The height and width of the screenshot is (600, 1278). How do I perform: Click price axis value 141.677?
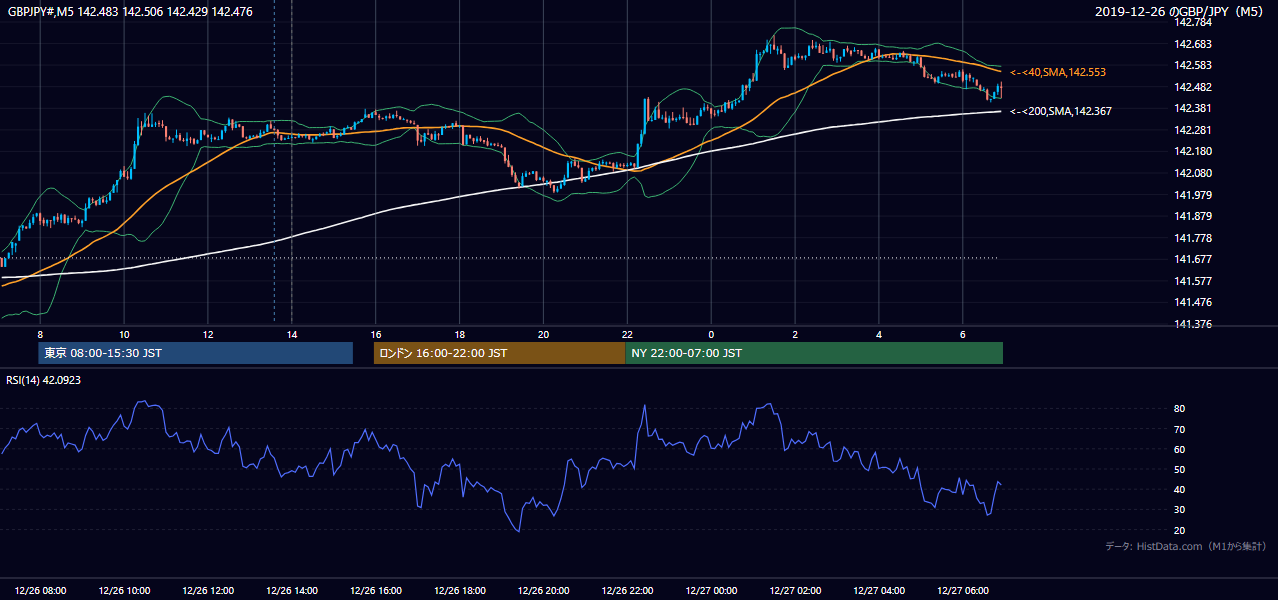coord(1191,260)
